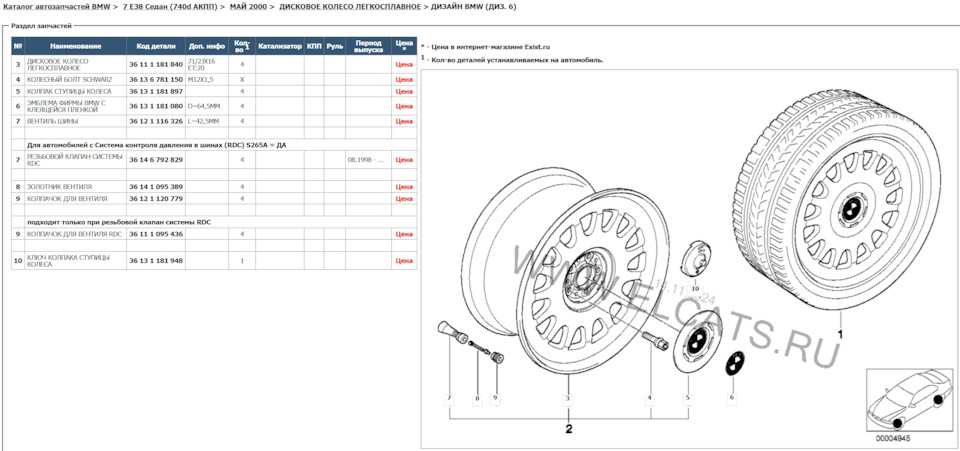
Task: Click callout 5 below the hub cap
Action: tap(688, 398)
